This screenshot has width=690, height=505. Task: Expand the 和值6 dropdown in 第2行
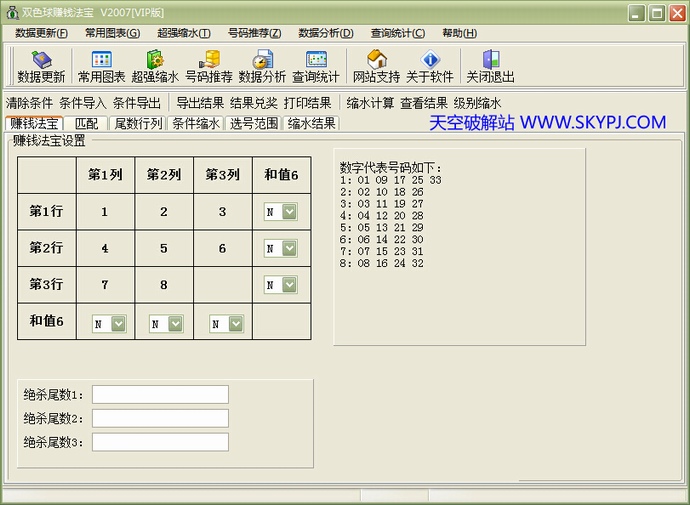click(289, 248)
